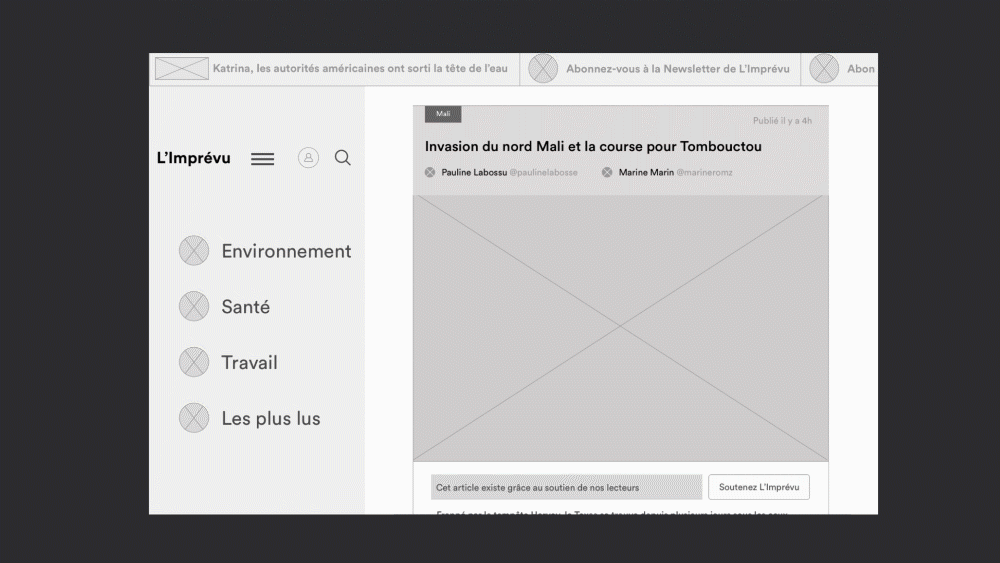This screenshot has height=563, width=1000.
Task: Open author Pauline Labossu's profile
Action: pyautogui.click(x=474, y=172)
